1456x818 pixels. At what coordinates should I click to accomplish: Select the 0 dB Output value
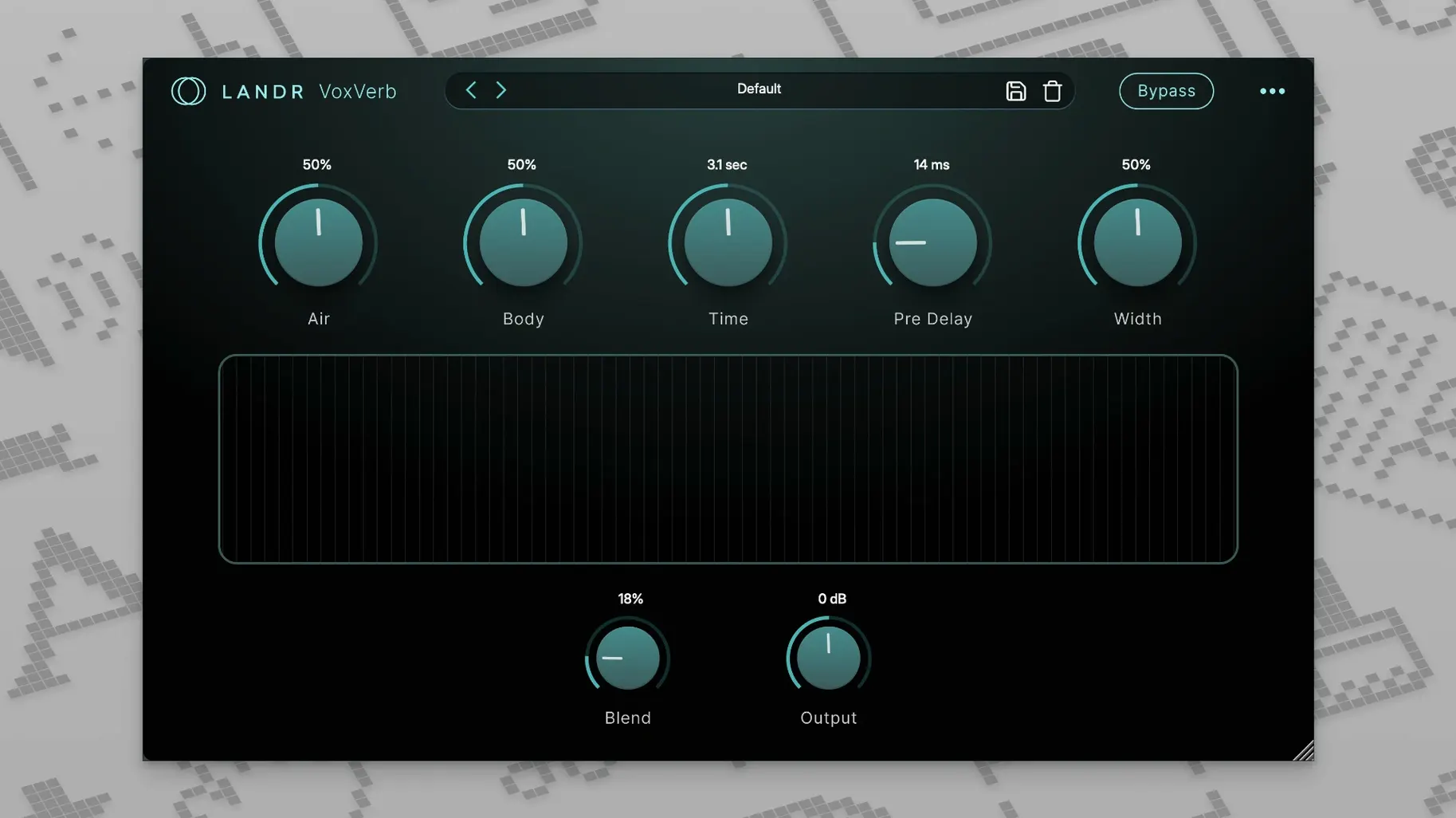click(x=831, y=599)
